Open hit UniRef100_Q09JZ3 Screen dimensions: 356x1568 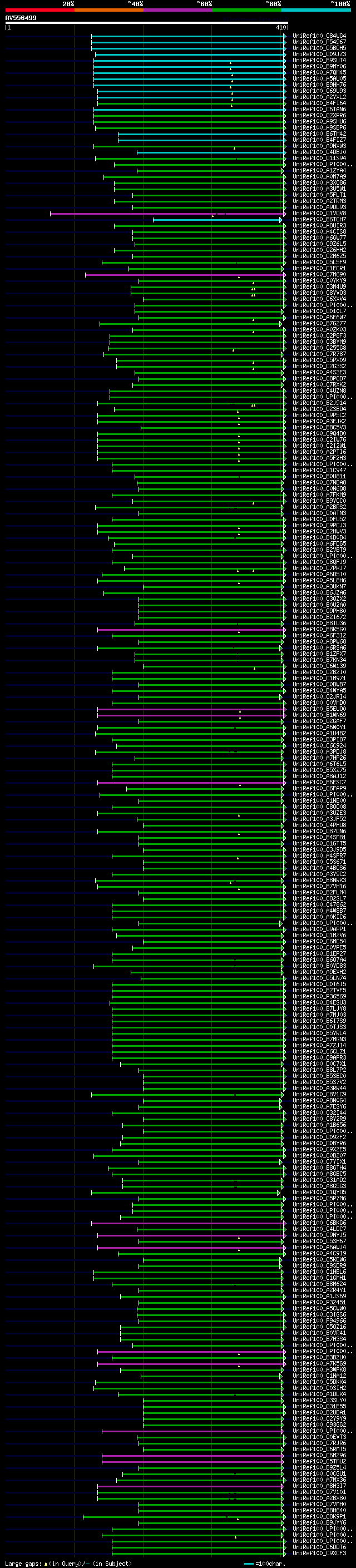click(319, 54)
